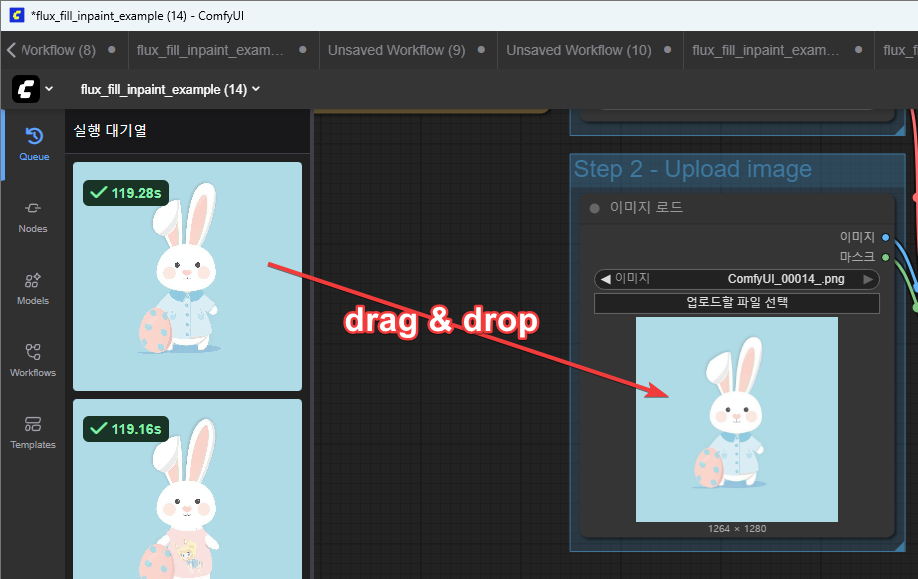
Task: Click the 마스크 output connector dot
Action: pos(886,257)
